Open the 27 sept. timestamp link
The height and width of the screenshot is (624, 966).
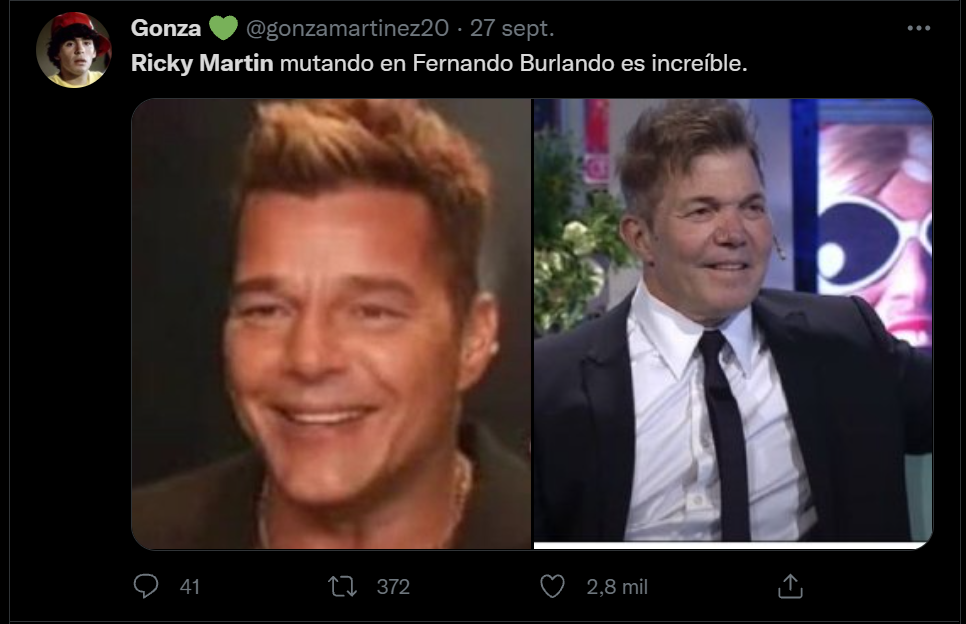pos(512,28)
